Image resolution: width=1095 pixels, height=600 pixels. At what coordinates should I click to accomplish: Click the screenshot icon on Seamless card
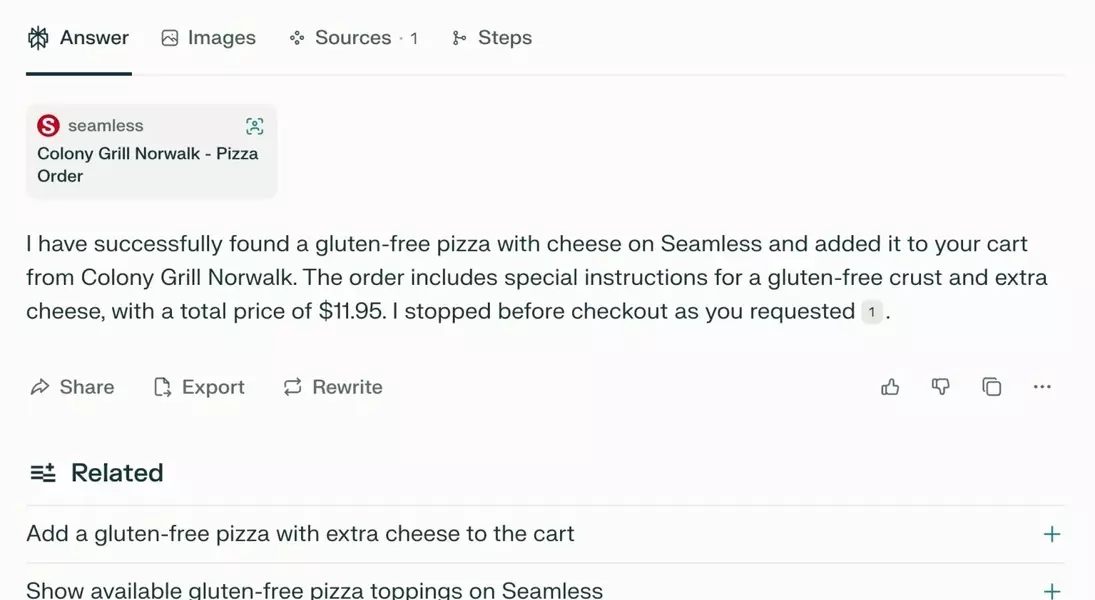[x=255, y=126]
